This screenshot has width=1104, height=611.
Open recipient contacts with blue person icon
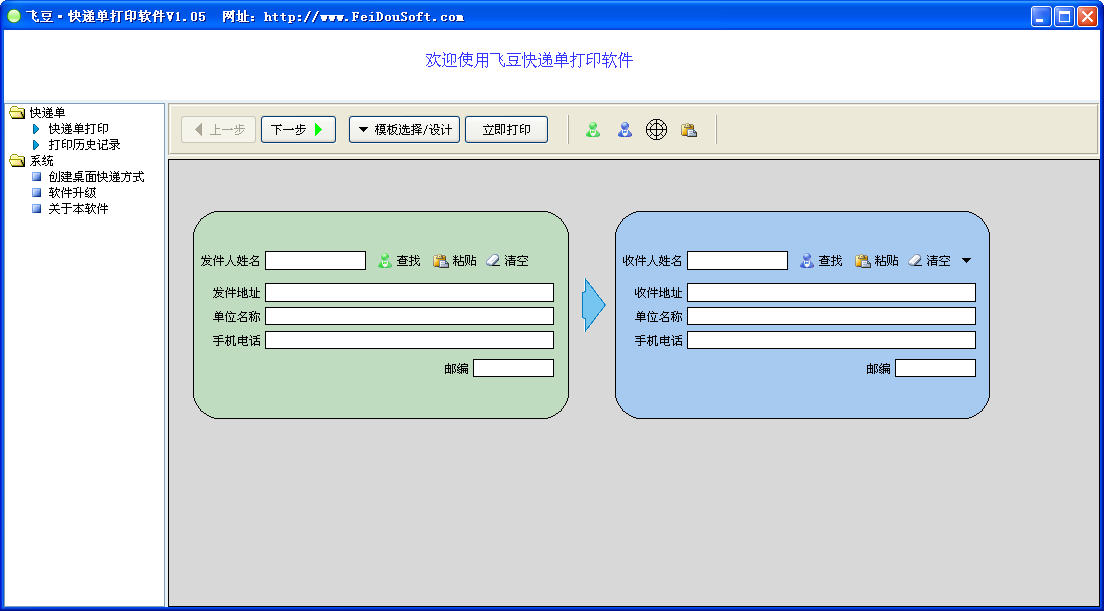[624, 129]
